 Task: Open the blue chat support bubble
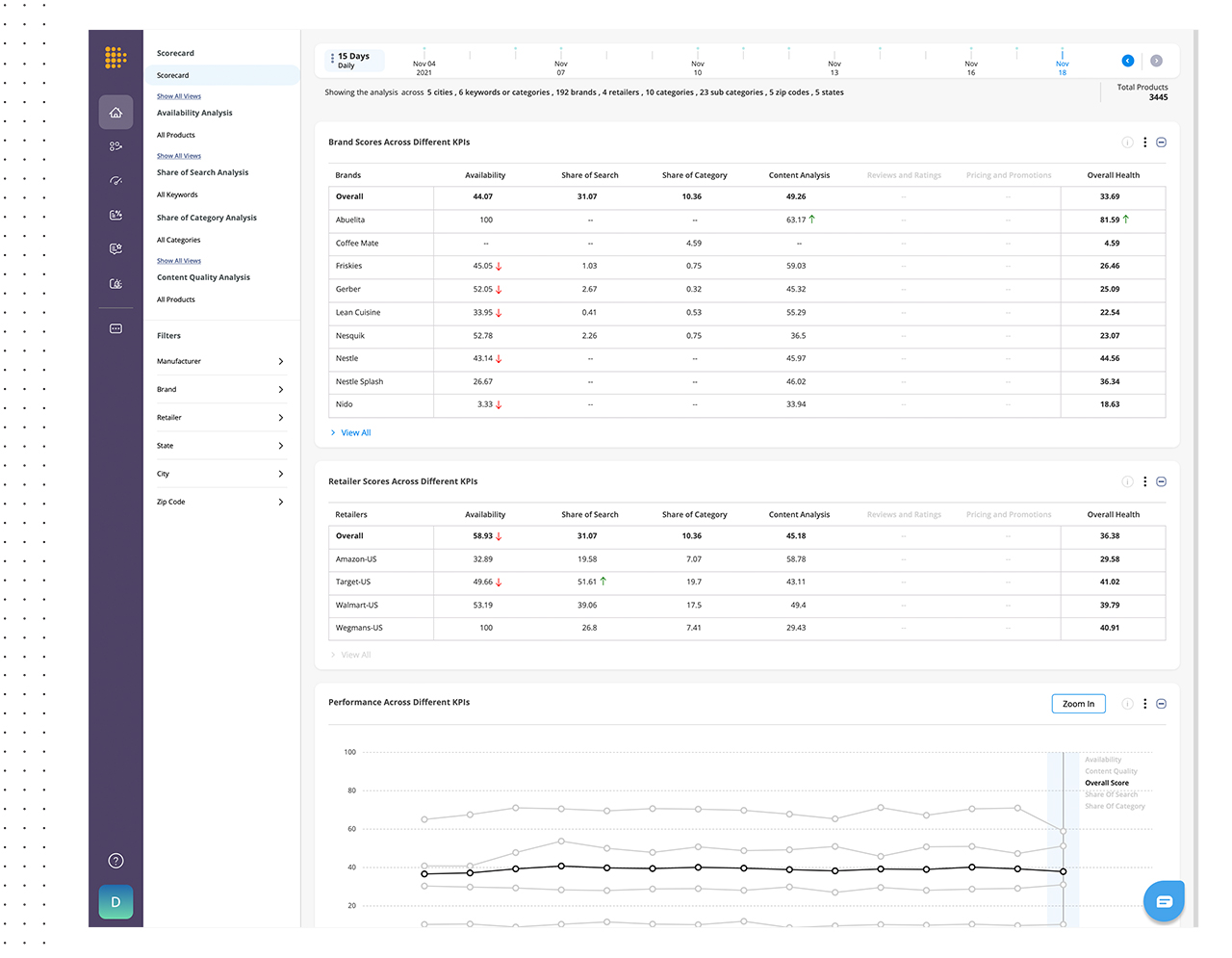coord(1164,901)
